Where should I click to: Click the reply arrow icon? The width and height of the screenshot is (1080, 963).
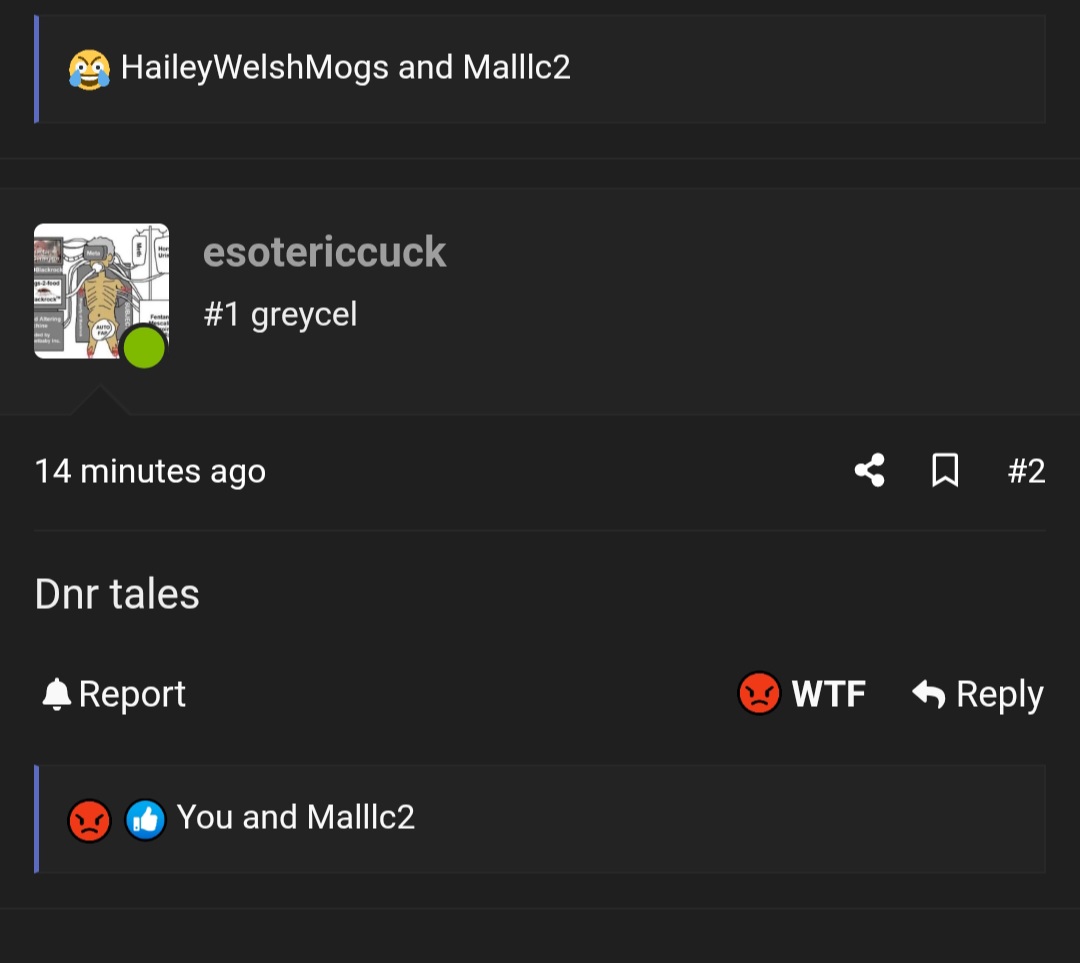pos(929,693)
